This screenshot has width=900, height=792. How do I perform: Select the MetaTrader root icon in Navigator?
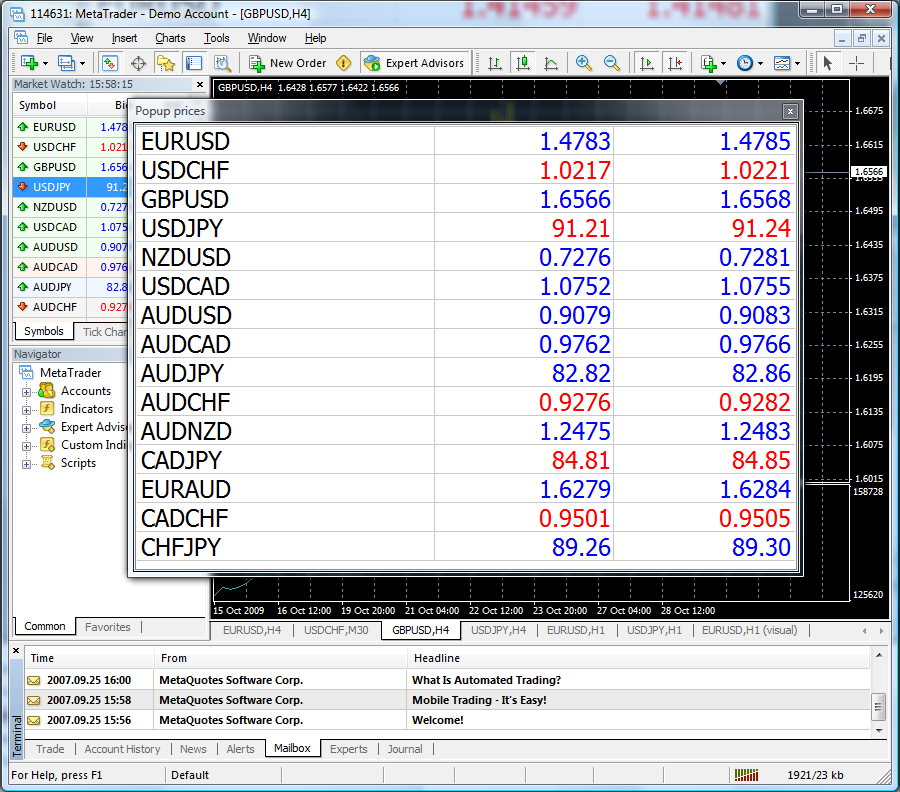coord(26,373)
